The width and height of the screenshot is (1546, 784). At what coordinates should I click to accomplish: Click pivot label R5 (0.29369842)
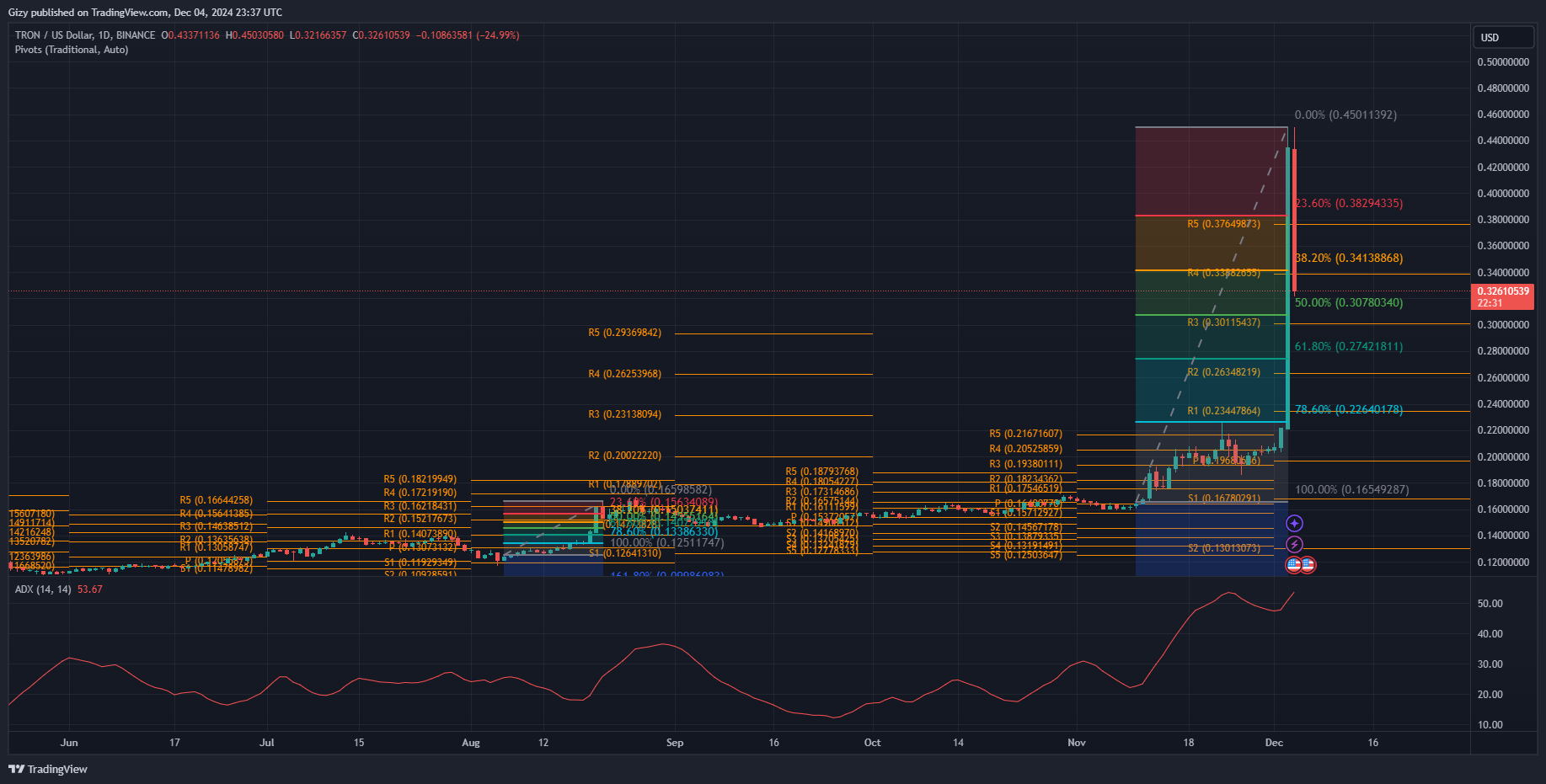[x=624, y=333]
